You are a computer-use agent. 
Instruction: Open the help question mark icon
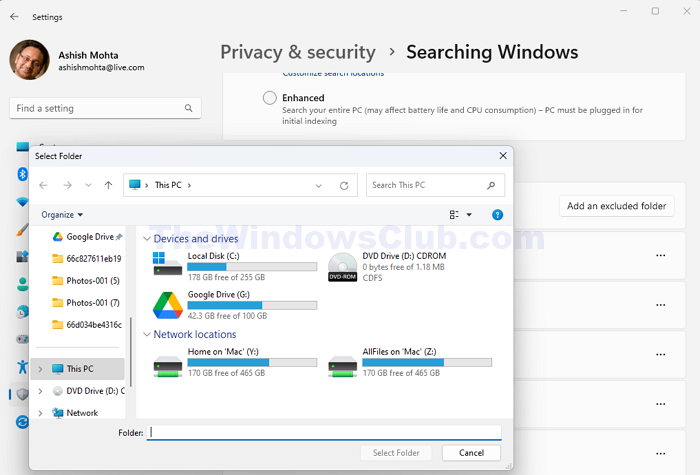497,215
